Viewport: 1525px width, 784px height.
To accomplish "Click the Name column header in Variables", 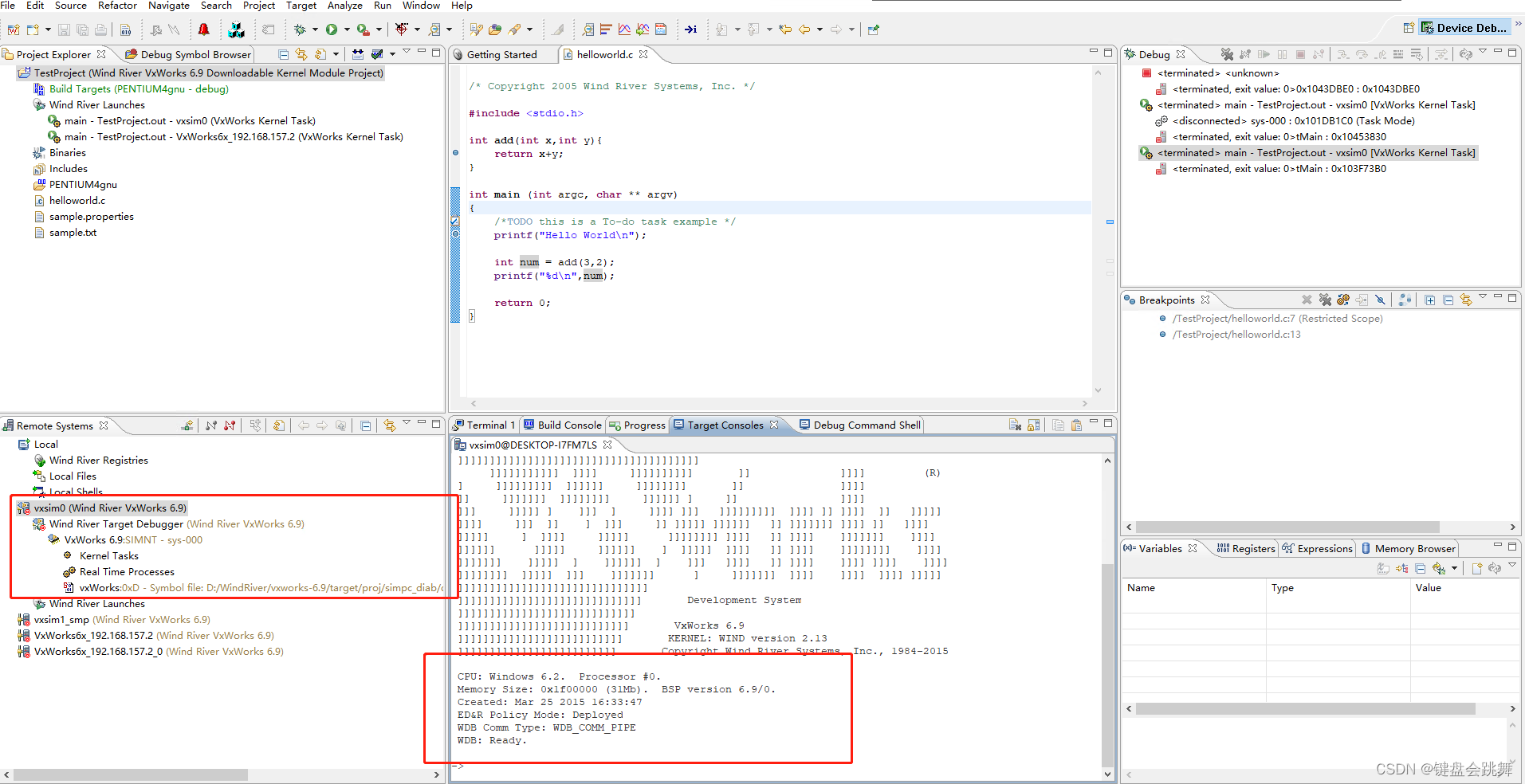I will [x=1193, y=588].
